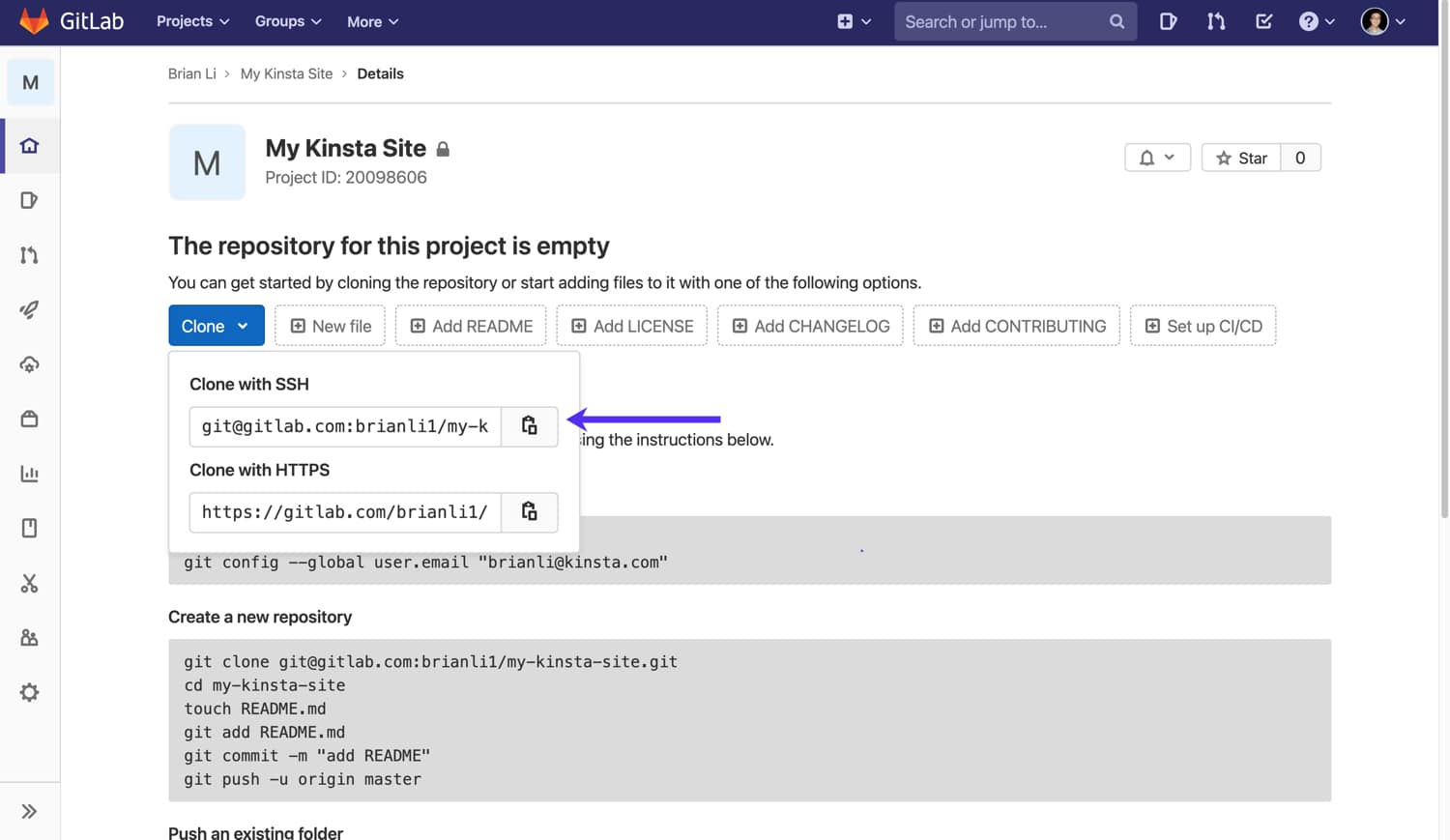The image size is (1450, 840).
Task: Open the Merge Requests icon in the sidebar
Action: [x=30, y=254]
